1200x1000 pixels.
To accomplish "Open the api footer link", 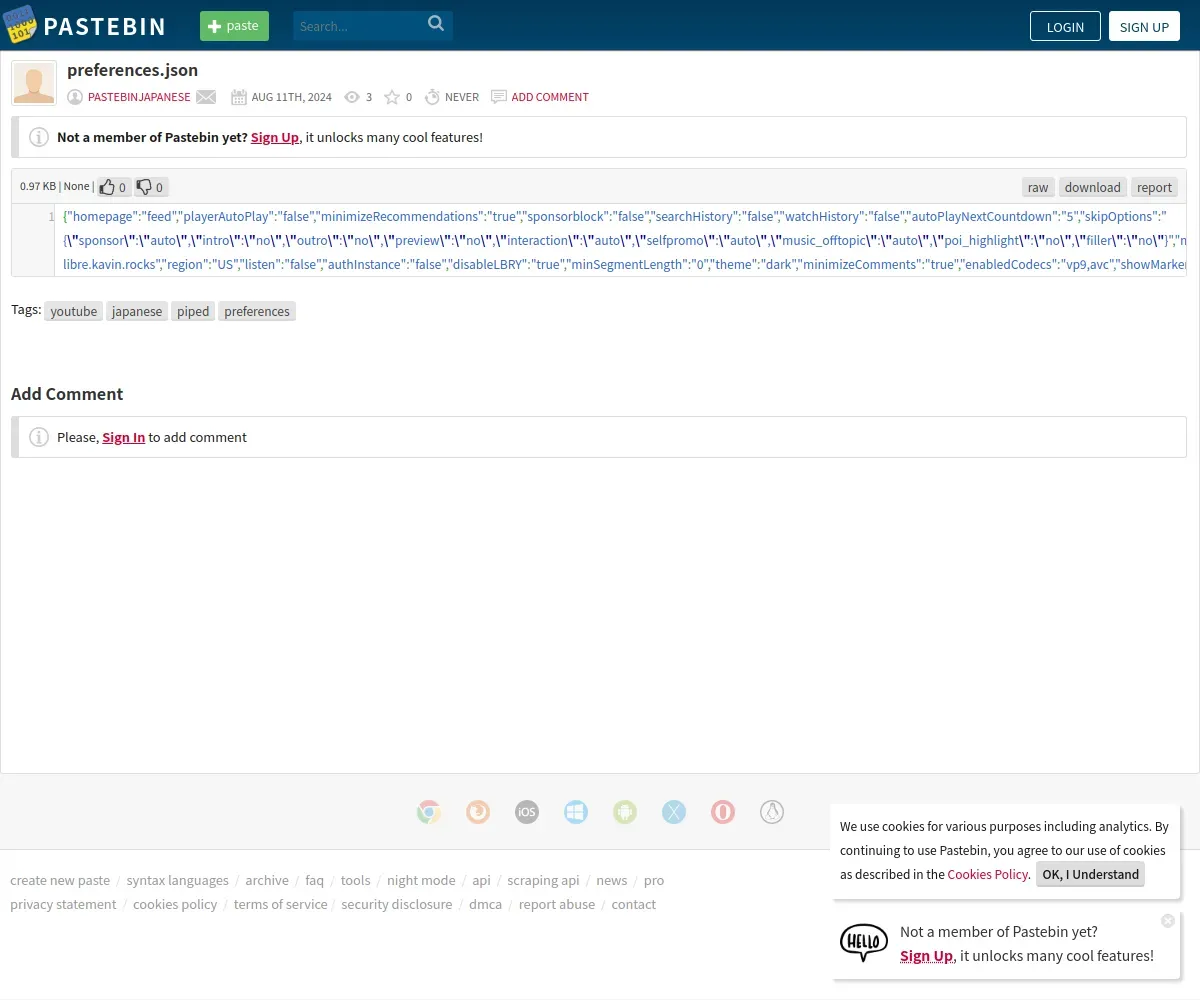I will click(x=482, y=880).
